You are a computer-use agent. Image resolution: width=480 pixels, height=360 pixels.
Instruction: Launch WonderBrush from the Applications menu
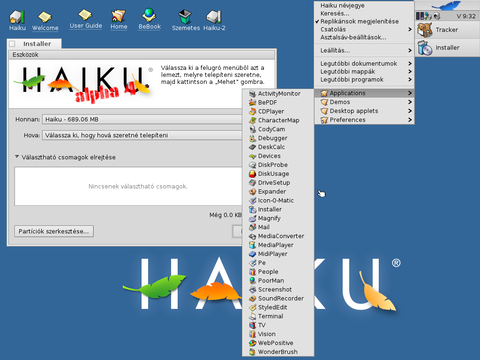click(x=278, y=352)
